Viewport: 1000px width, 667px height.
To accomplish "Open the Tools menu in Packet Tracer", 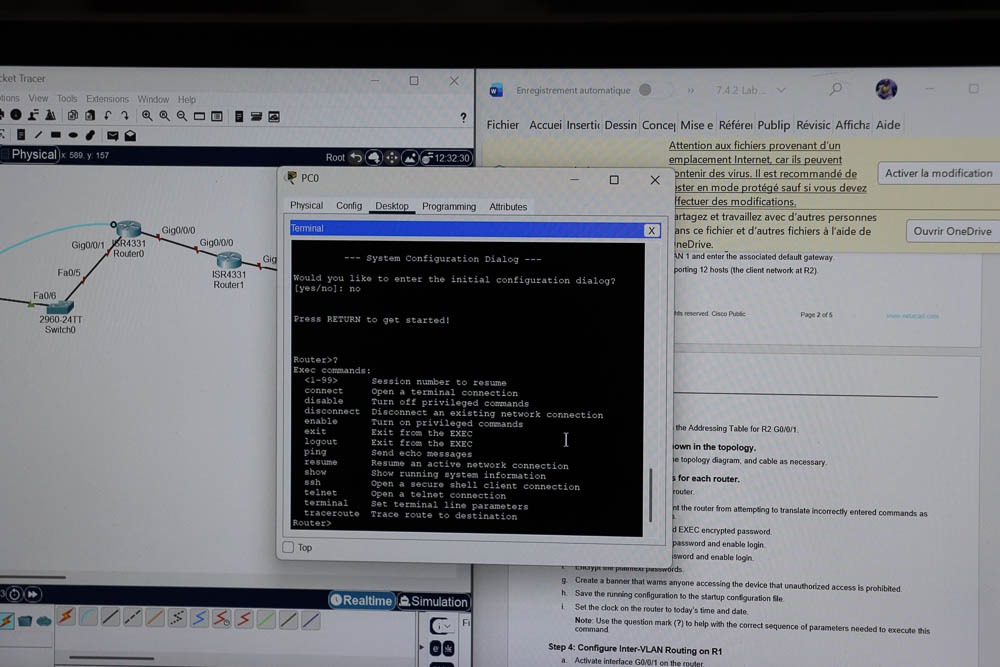I will click(67, 98).
